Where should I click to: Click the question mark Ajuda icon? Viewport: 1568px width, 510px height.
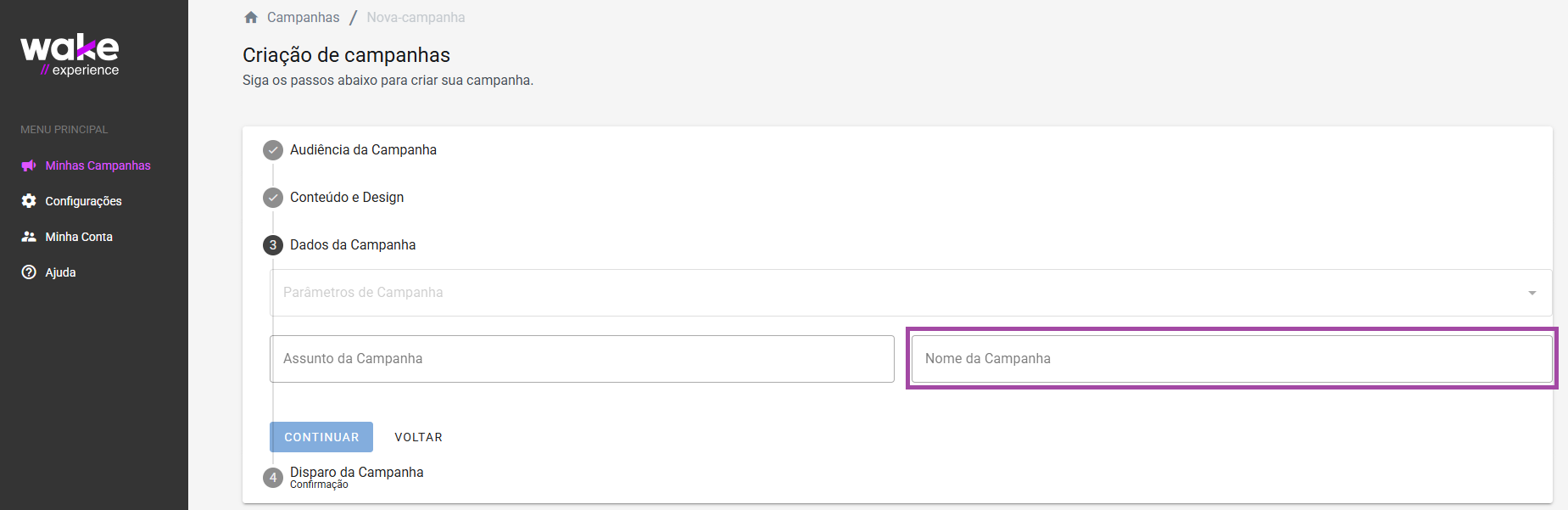29,272
